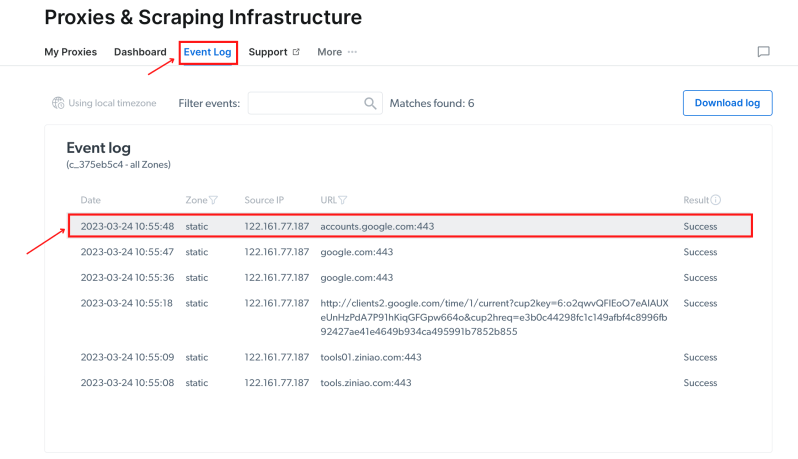
Task: Open the chat feedback icon at top right
Action: [x=763, y=52]
